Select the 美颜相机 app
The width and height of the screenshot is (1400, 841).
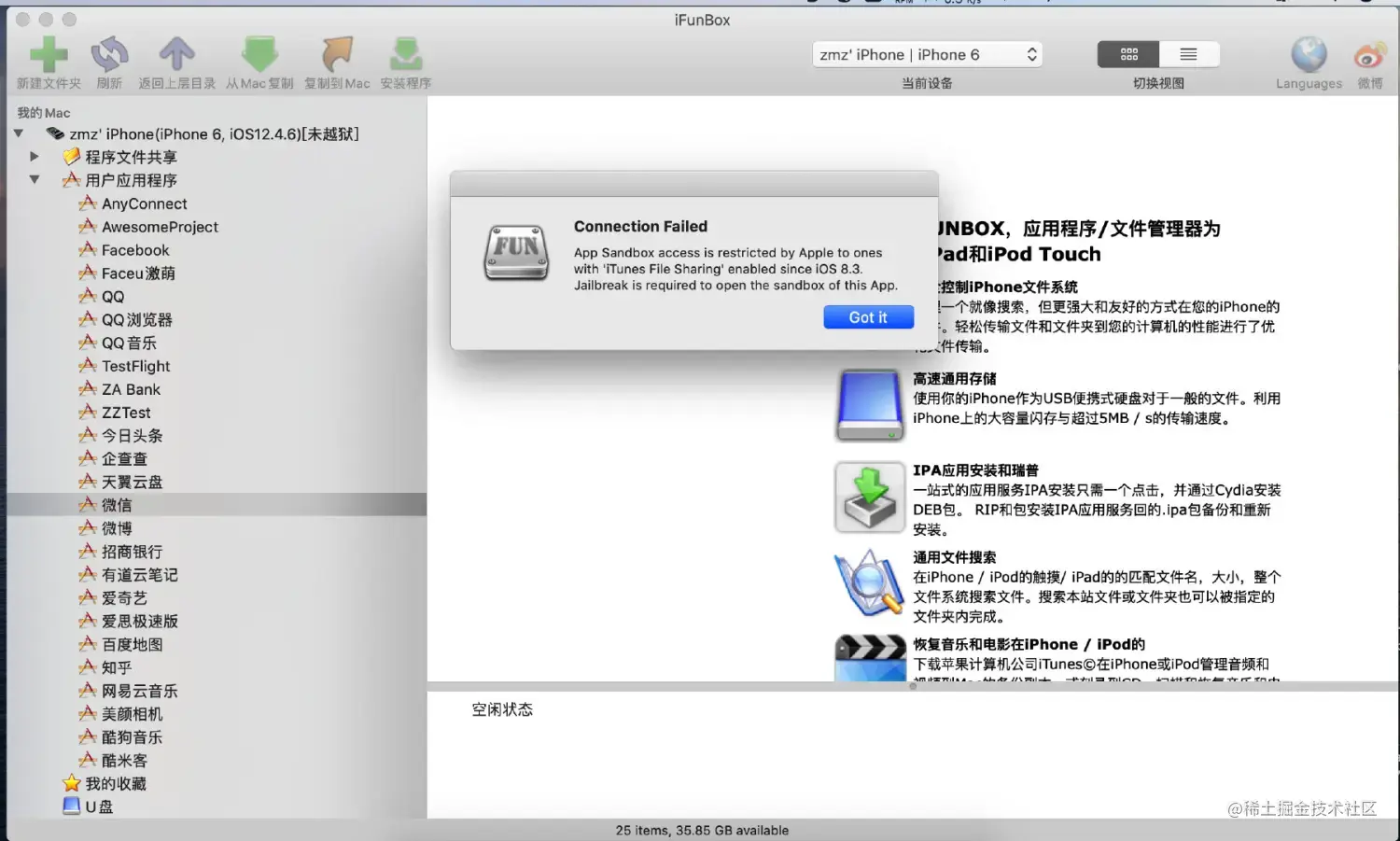tap(132, 714)
